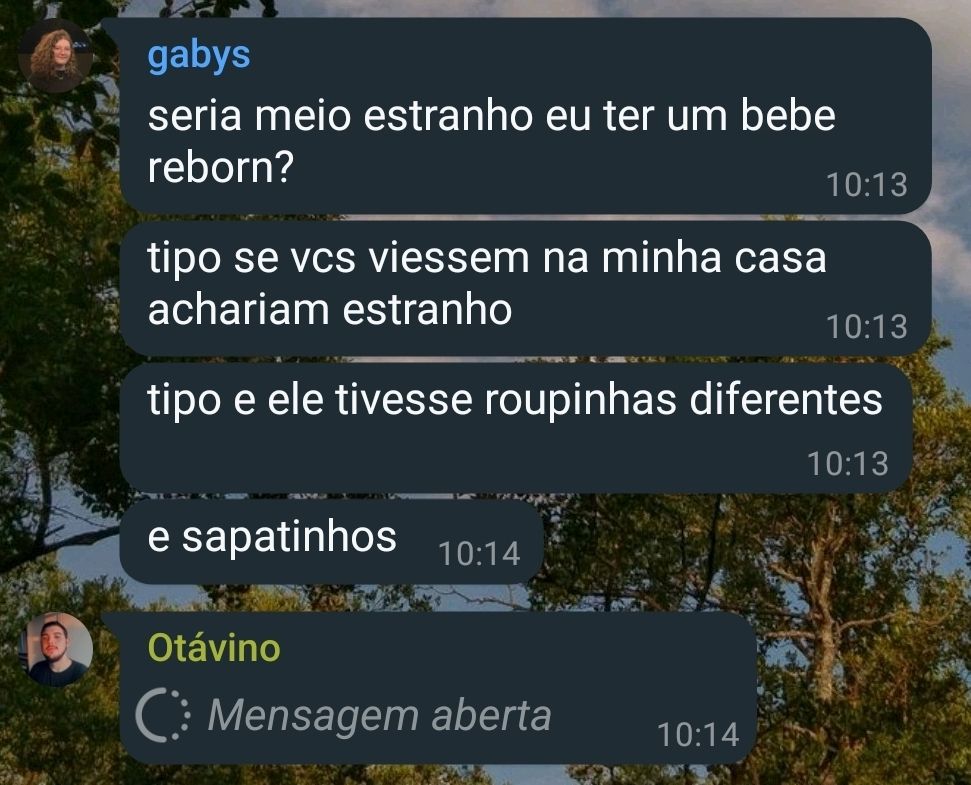Select the 'Mensagem aberta' message text
This screenshot has height=785, width=971.
(379, 715)
